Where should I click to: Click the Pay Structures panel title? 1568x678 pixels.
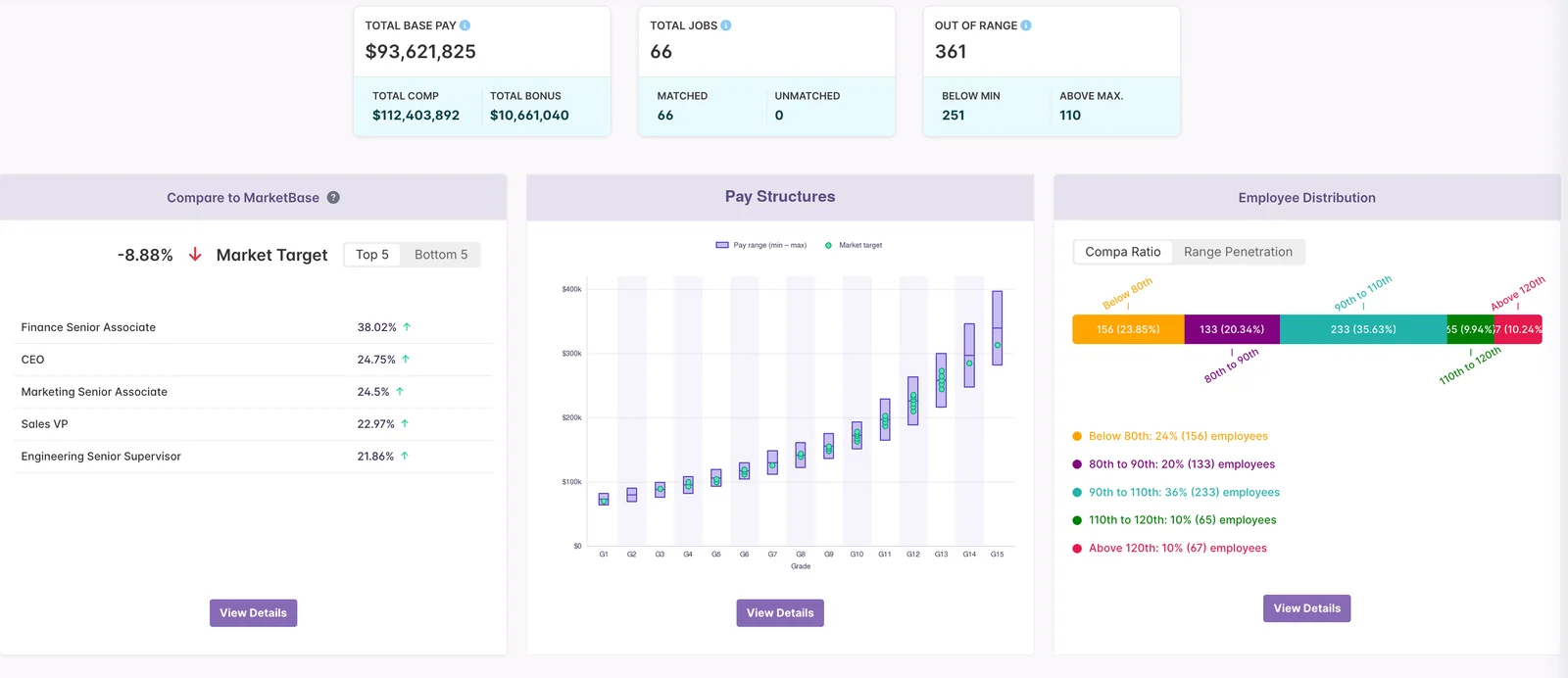(780, 197)
